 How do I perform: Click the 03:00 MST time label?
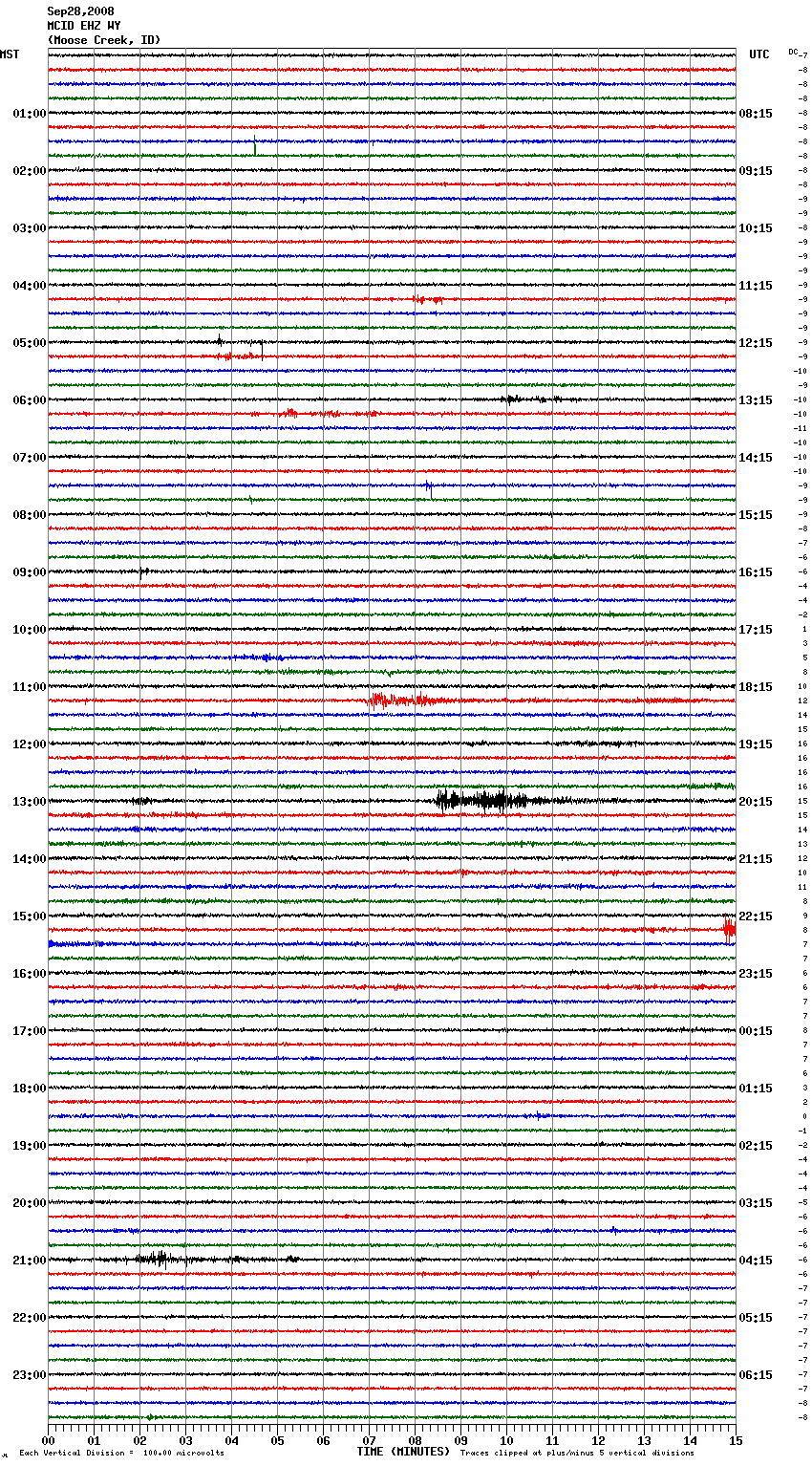(x=30, y=228)
